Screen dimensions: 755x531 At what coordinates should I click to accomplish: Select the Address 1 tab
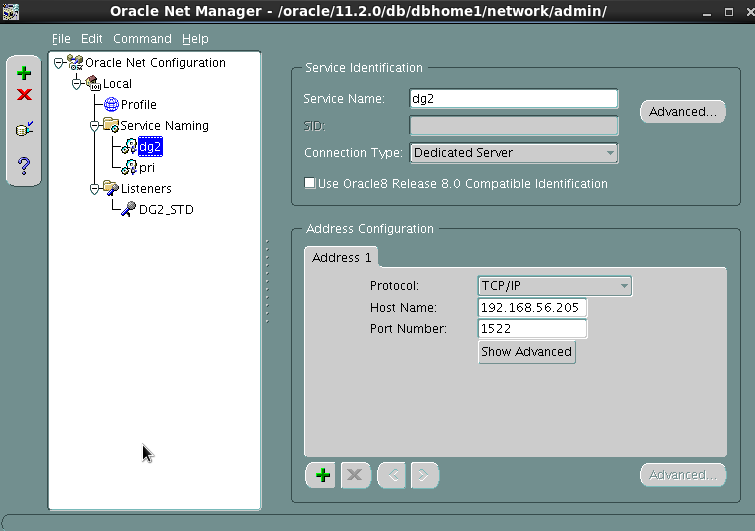tap(341, 258)
